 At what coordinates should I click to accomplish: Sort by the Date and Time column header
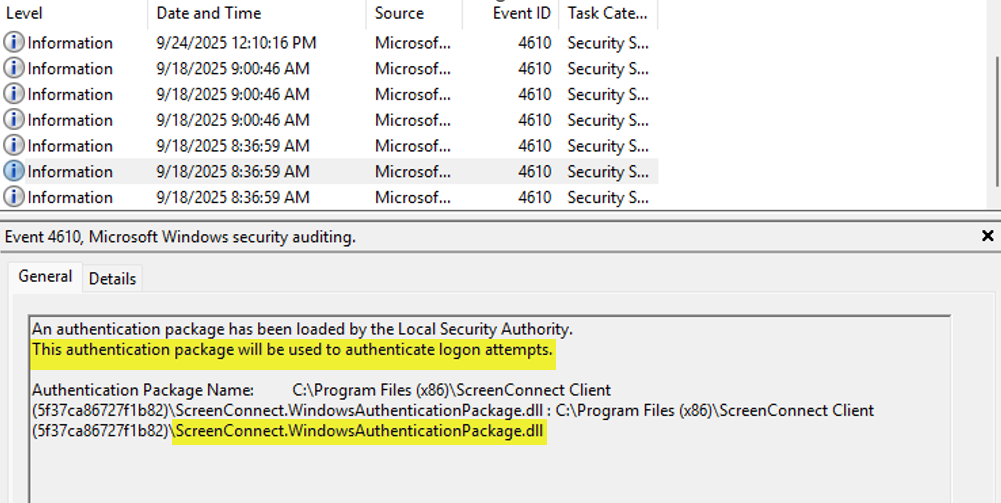point(257,13)
